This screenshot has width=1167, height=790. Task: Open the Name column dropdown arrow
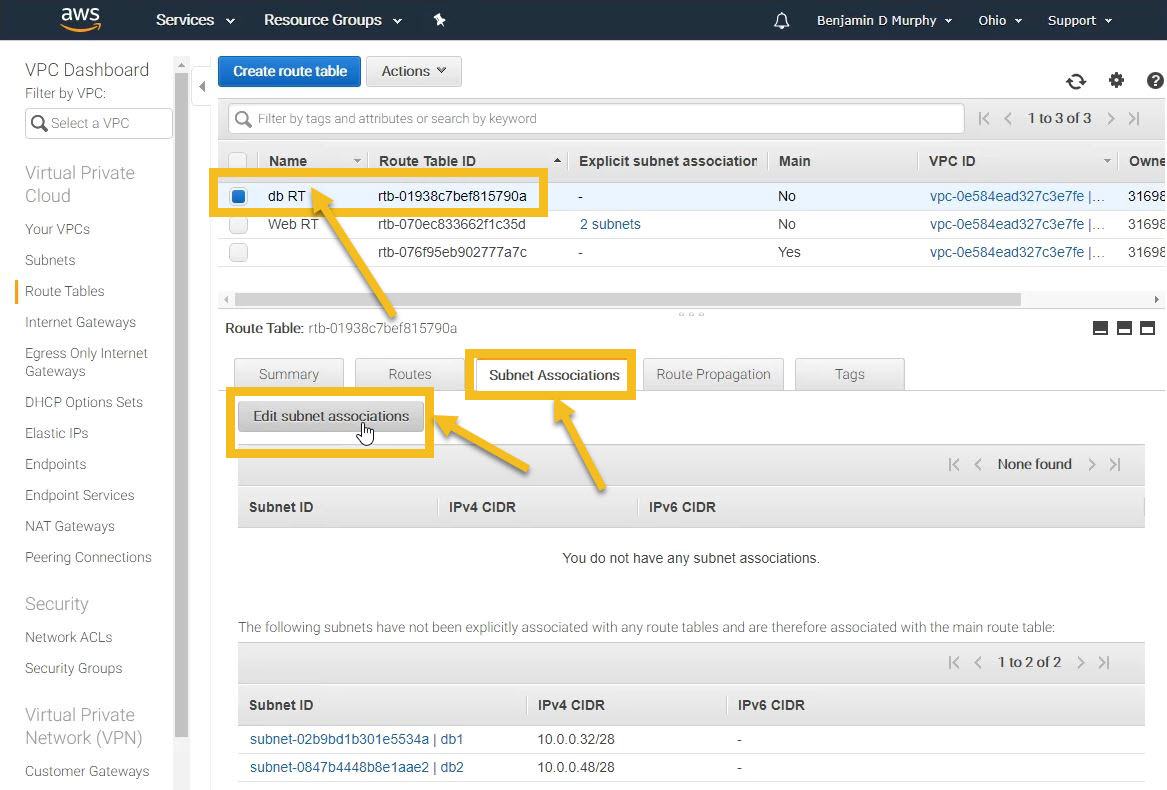click(x=357, y=161)
